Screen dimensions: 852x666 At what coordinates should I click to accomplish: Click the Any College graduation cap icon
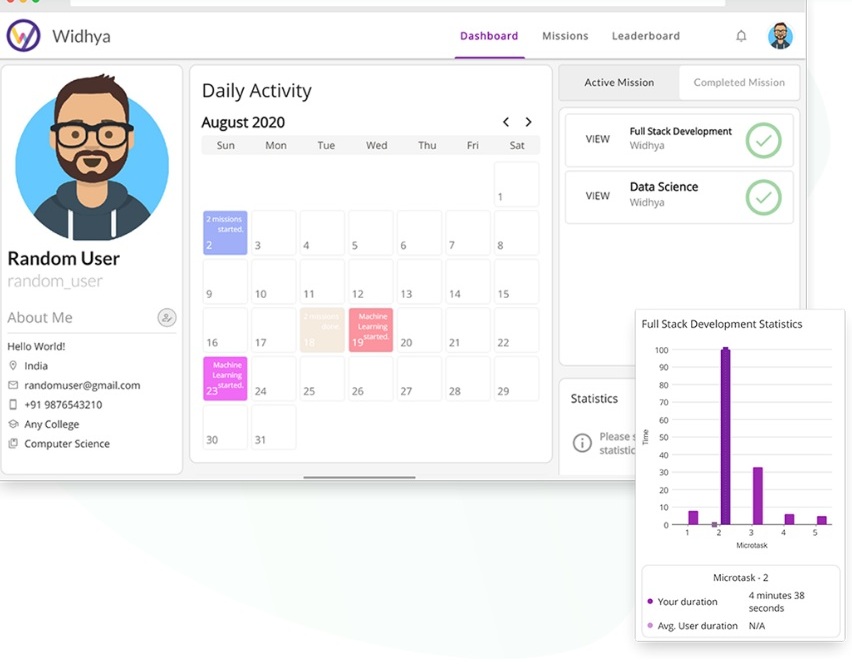(13, 424)
